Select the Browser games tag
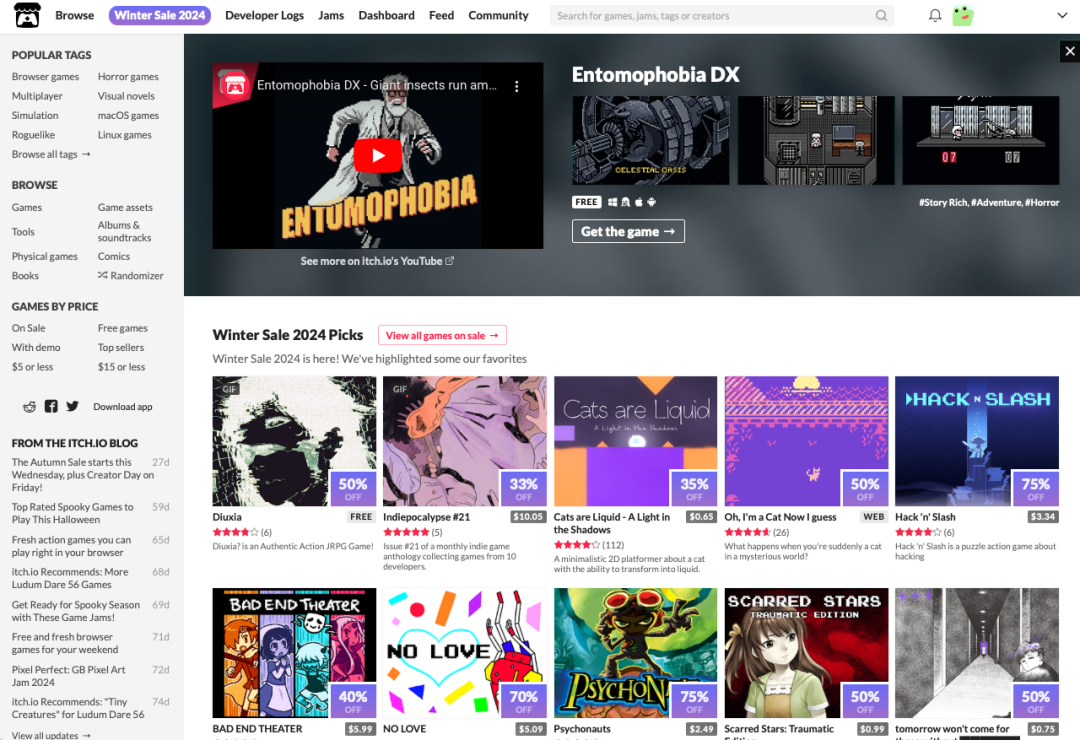Image resolution: width=1080 pixels, height=740 pixels. (x=45, y=76)
